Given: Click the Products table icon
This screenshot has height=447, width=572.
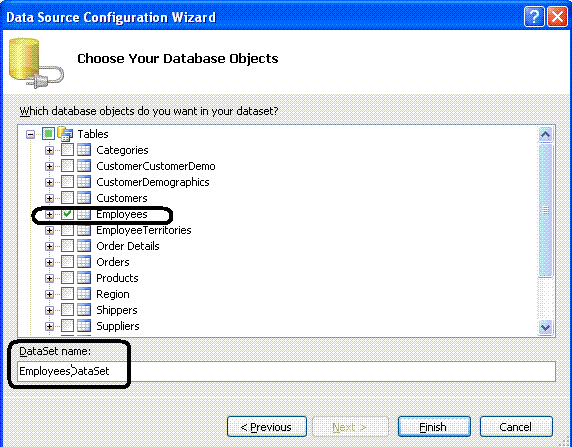Looking at the screenshot, I should coord(84,278).
